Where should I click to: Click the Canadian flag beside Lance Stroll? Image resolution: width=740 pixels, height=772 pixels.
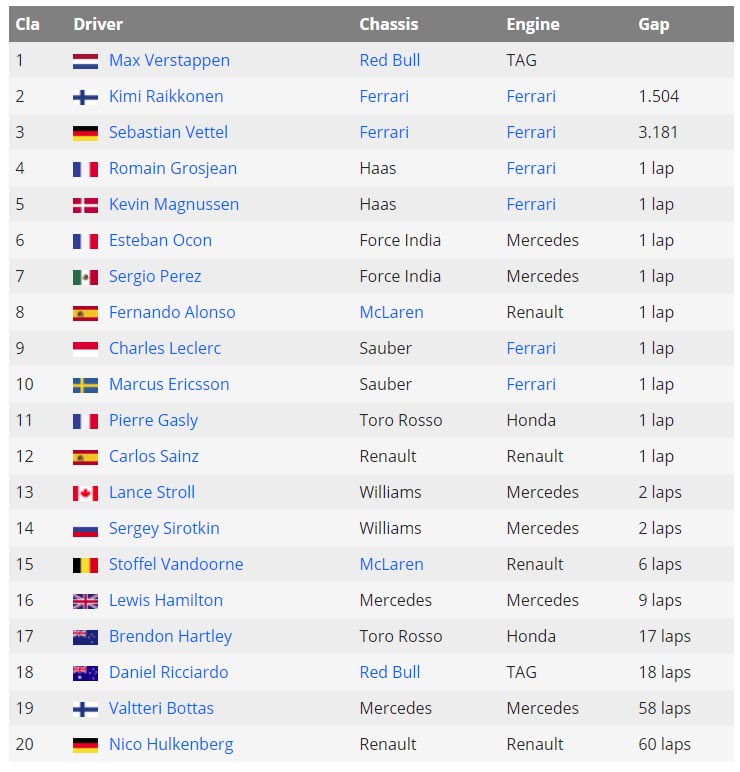(x=85, y=493)
